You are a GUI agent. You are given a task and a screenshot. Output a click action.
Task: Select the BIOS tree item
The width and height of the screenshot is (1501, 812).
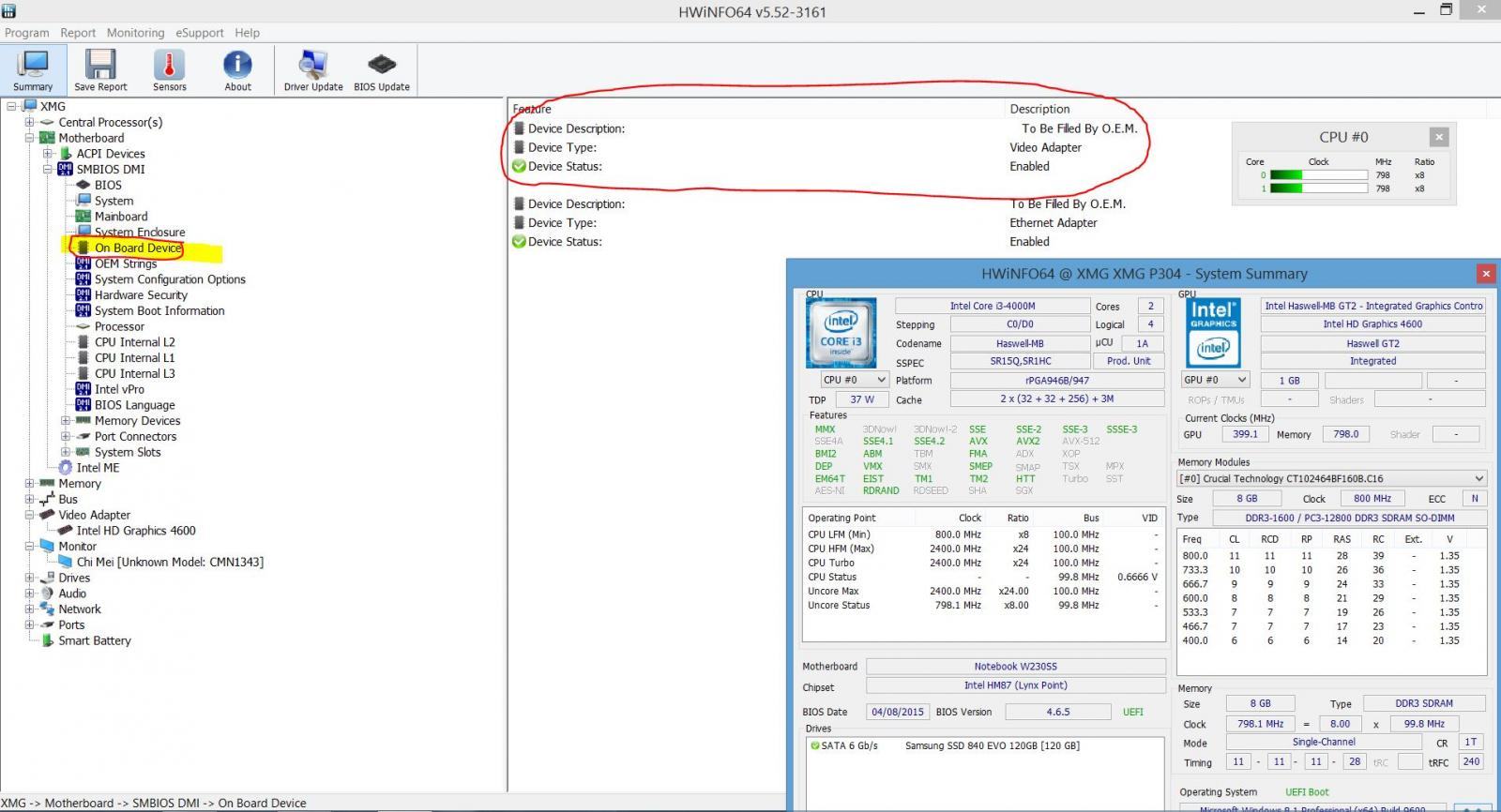click(x=108, y=185)
